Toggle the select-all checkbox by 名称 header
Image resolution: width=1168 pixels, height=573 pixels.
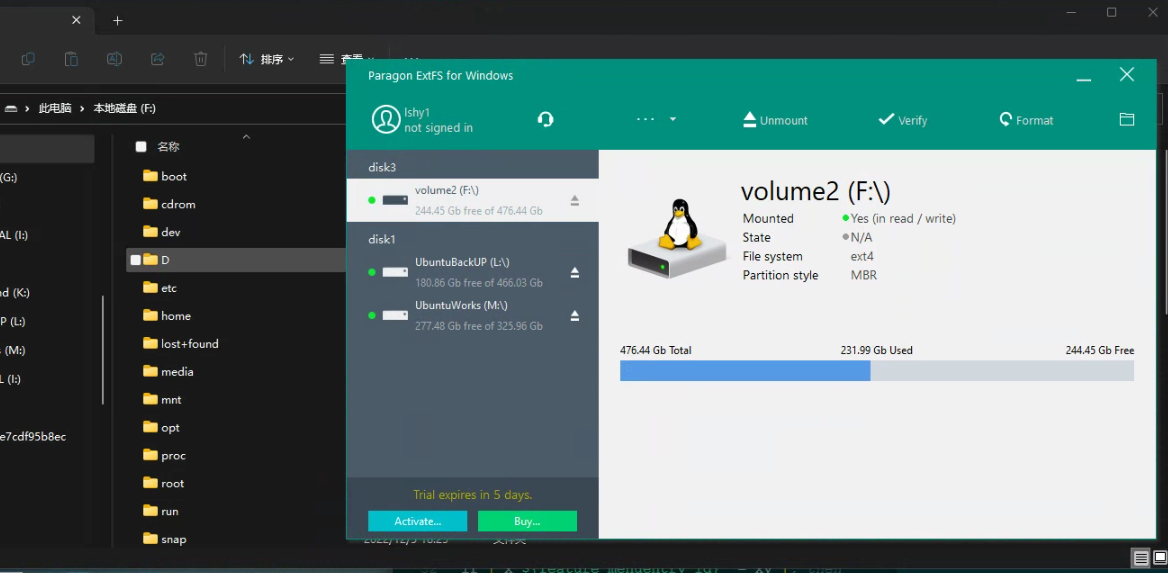tap(141, 147)
